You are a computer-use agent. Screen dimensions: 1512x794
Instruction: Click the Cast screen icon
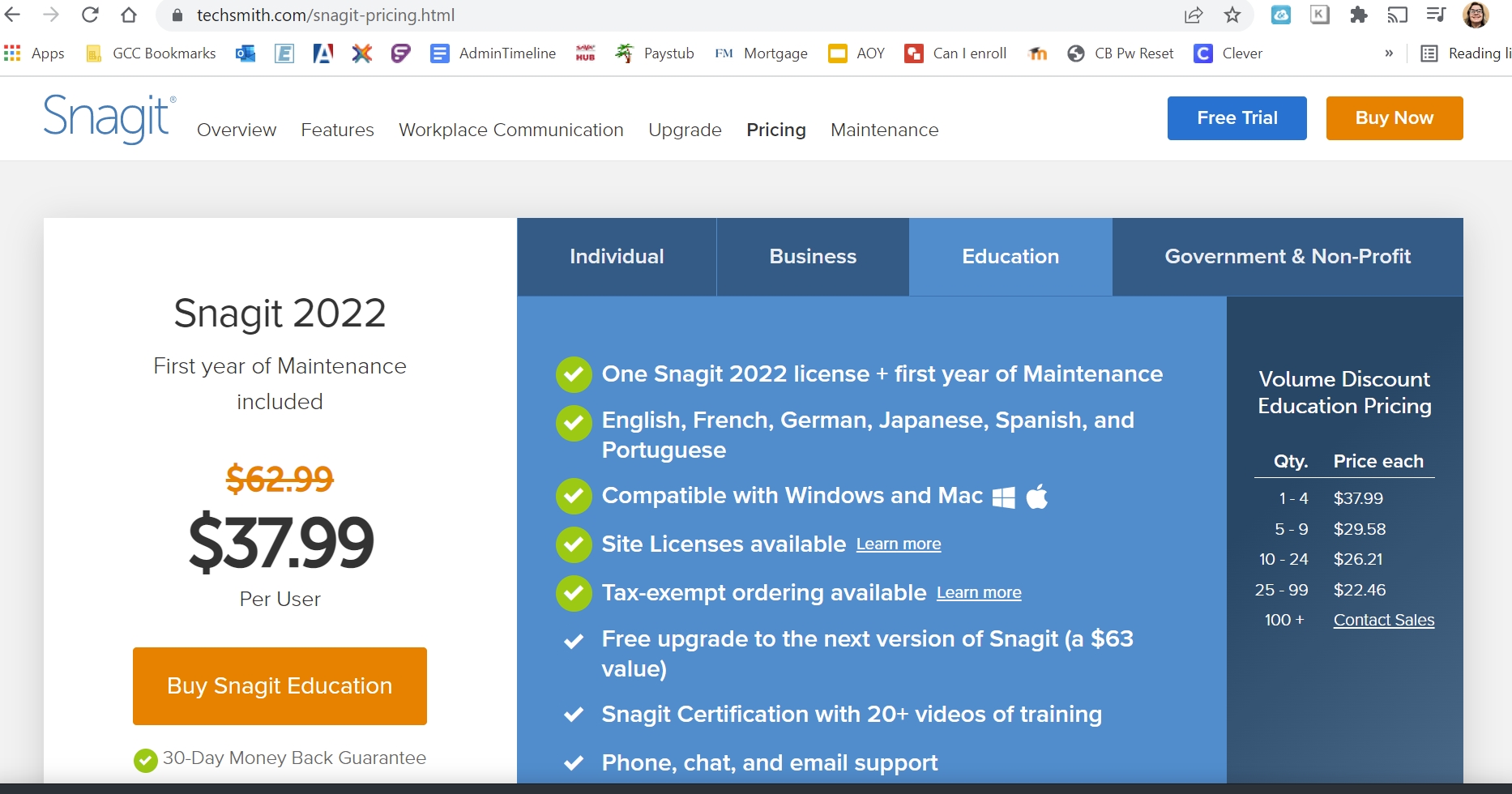pyautogui.click(x=1398, y=15)
